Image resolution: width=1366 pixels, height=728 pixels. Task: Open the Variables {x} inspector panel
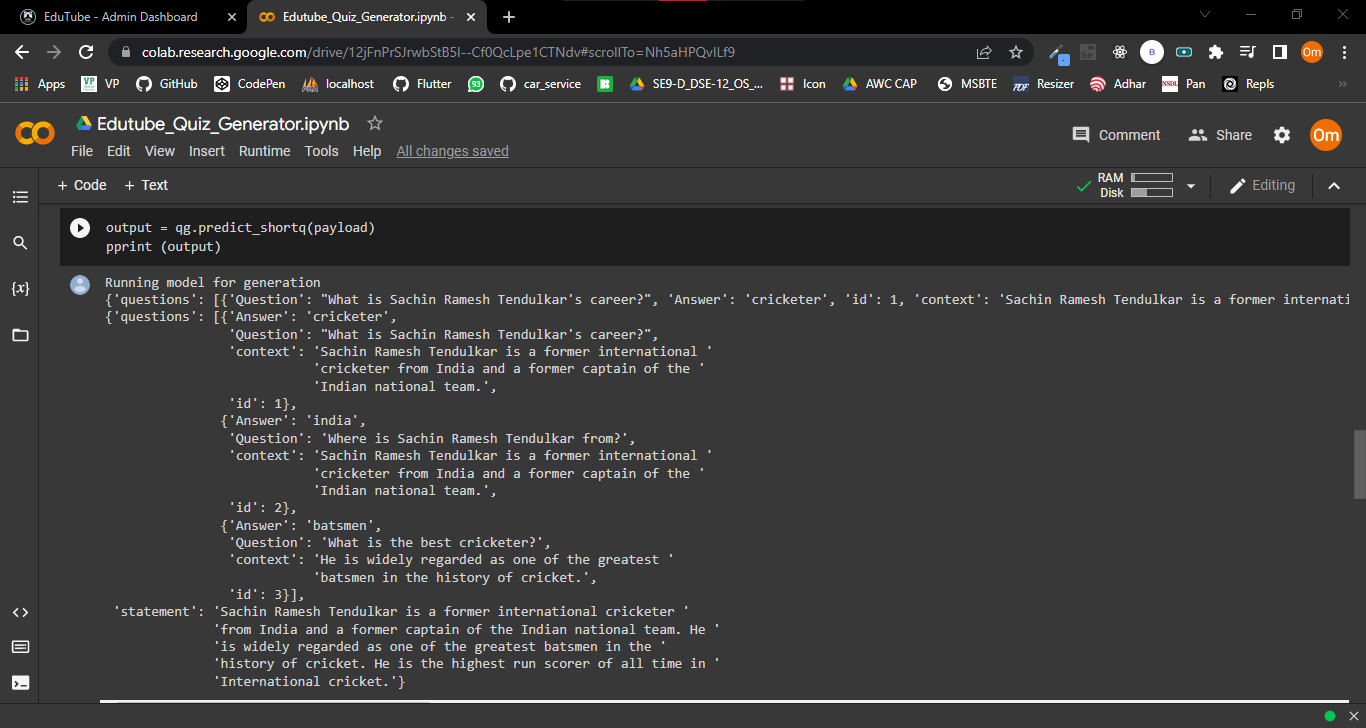20,289
